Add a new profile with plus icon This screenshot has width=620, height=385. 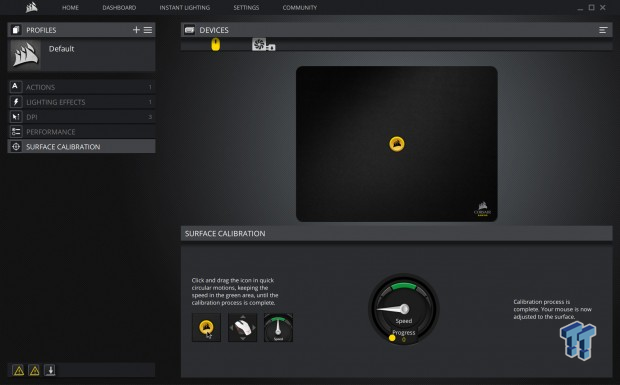[x=136, y=30]
